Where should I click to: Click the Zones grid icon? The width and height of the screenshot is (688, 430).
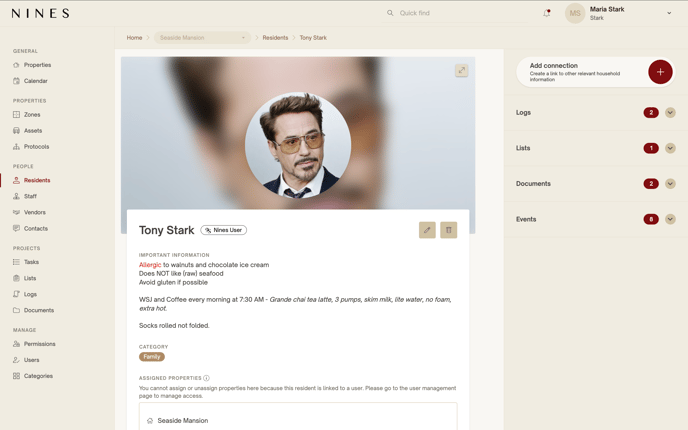pos(16,115)
